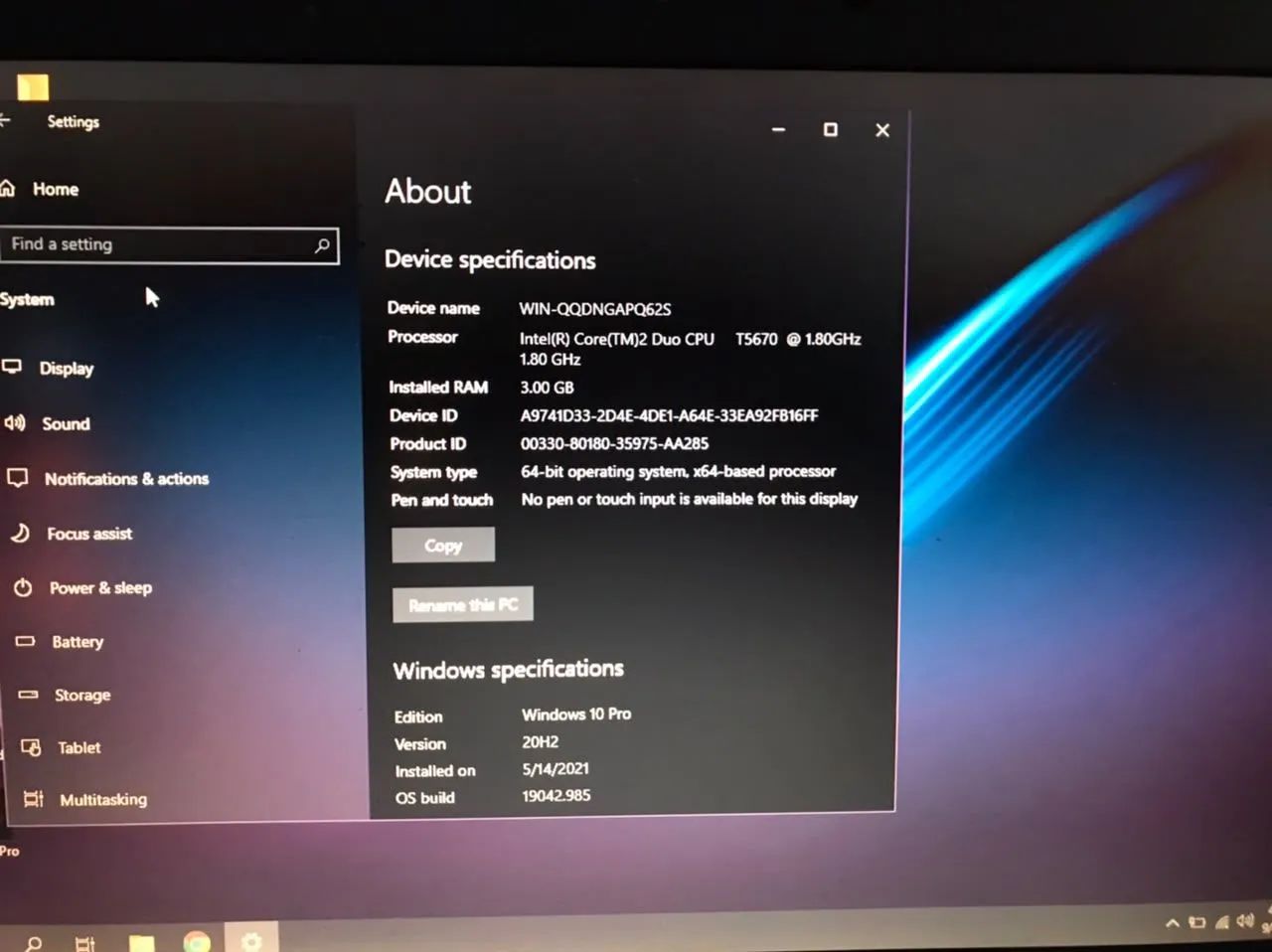Click the back arrow in Settings
Image resolution: width=1272 pixels, height=952 pixels.
pos(4,121)
